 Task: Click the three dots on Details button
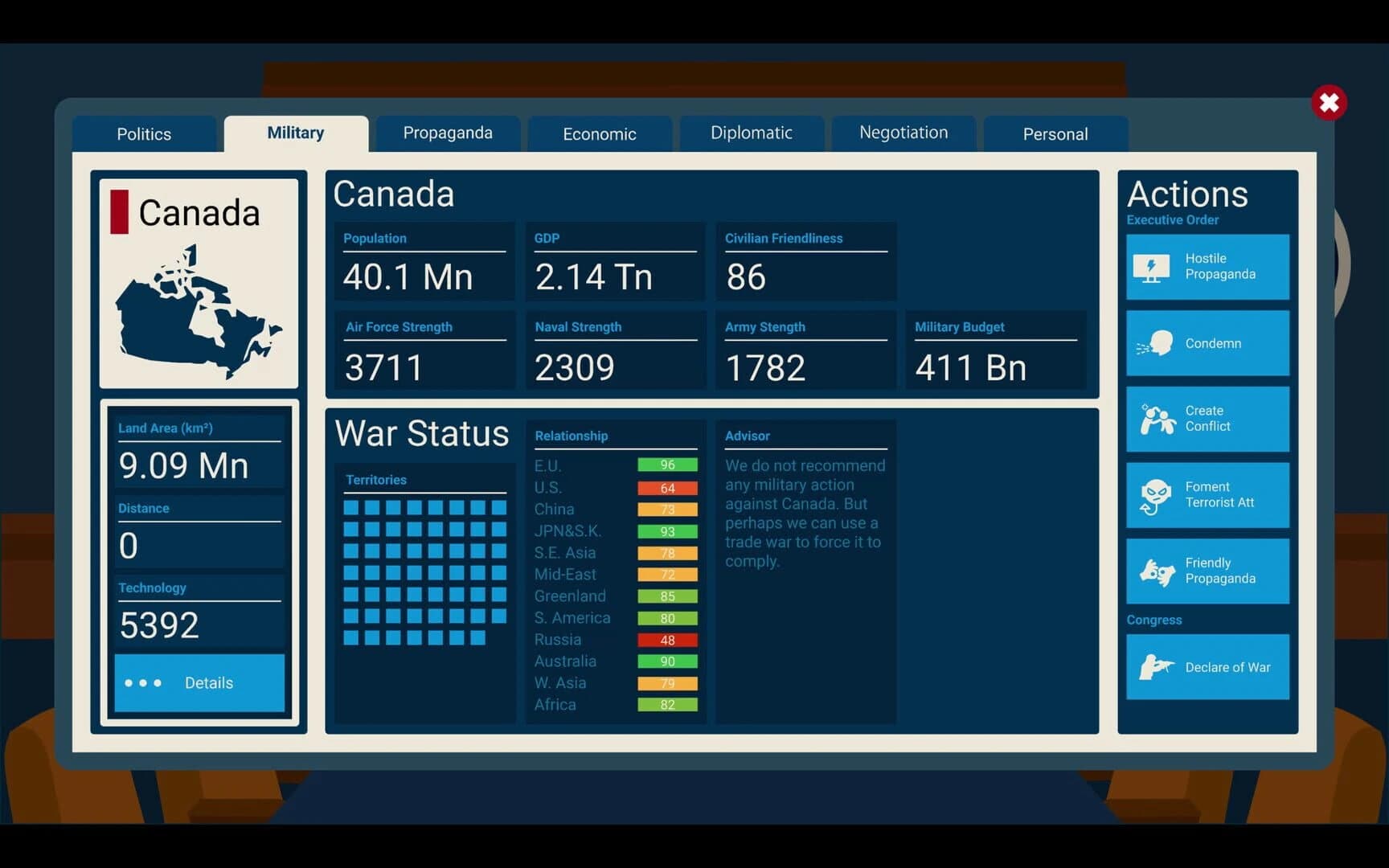[143, 683]
